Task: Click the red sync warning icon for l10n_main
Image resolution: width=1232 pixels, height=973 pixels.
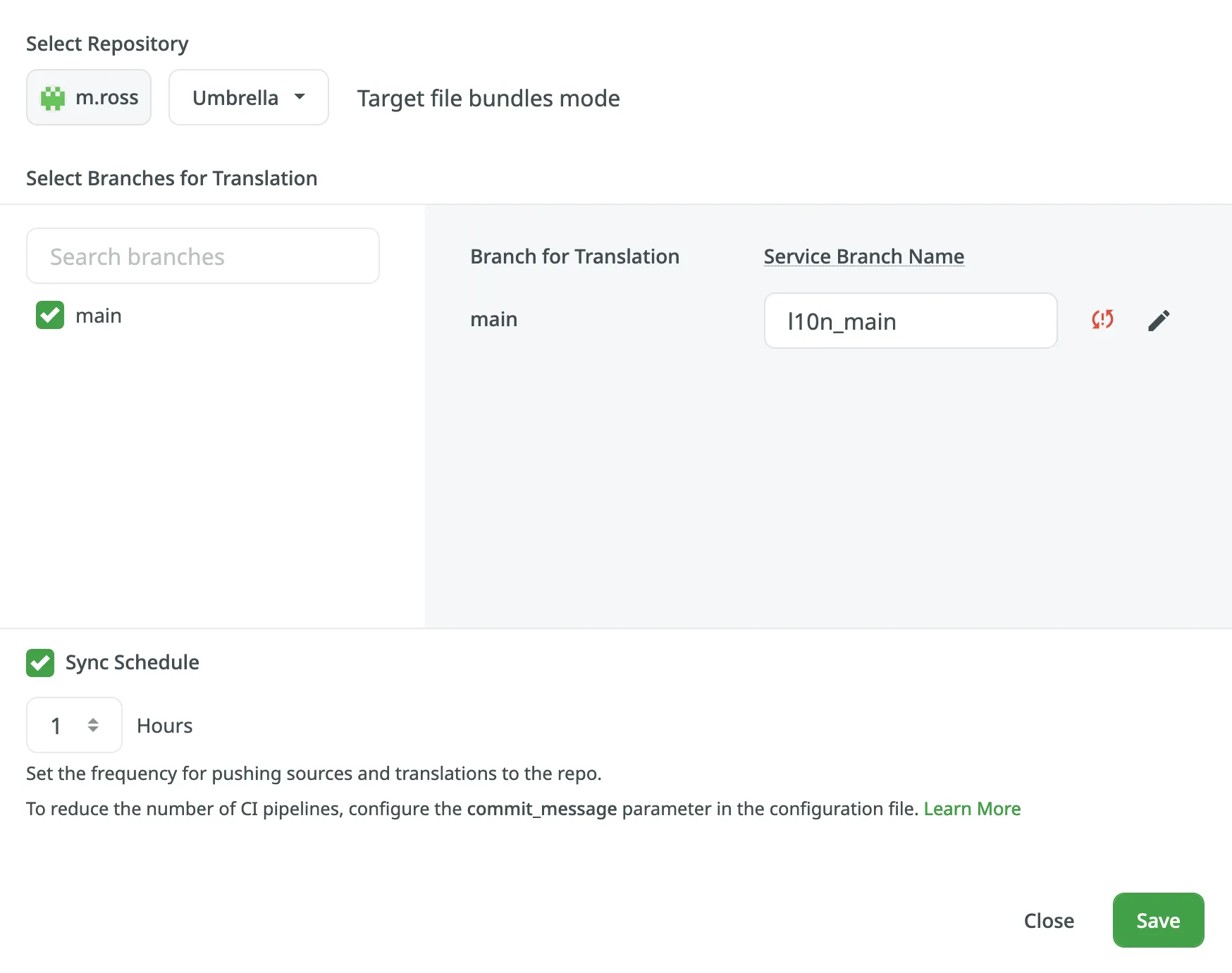Action: (1102, 320)
